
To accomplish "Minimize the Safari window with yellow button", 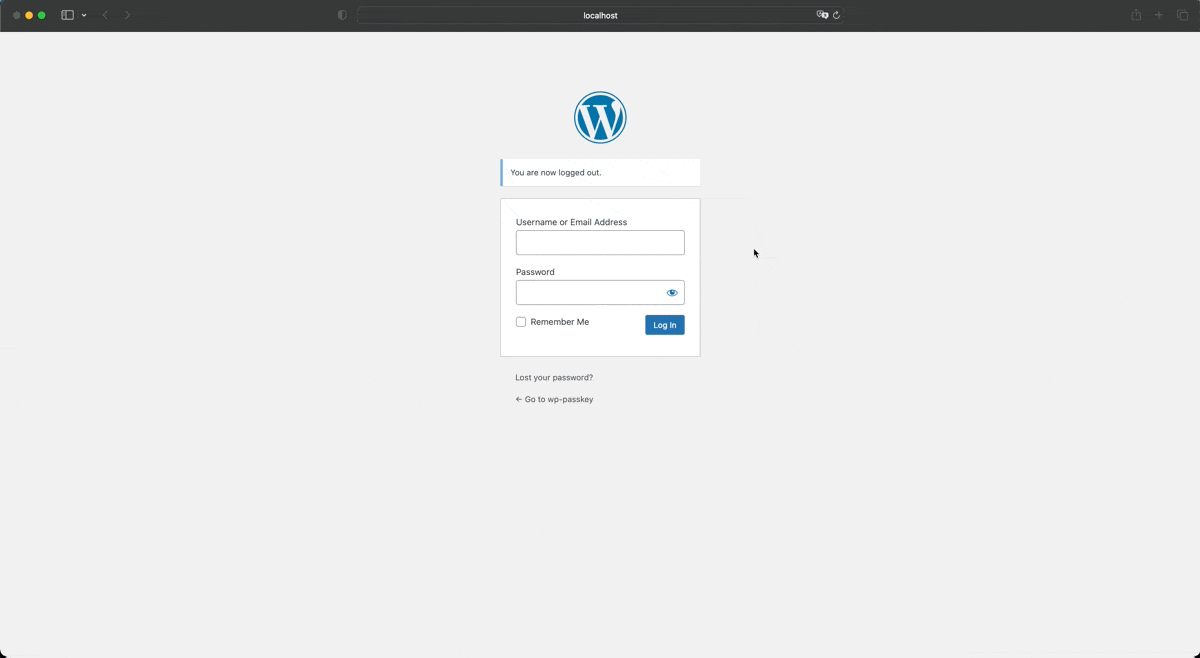I will [29, 15].
